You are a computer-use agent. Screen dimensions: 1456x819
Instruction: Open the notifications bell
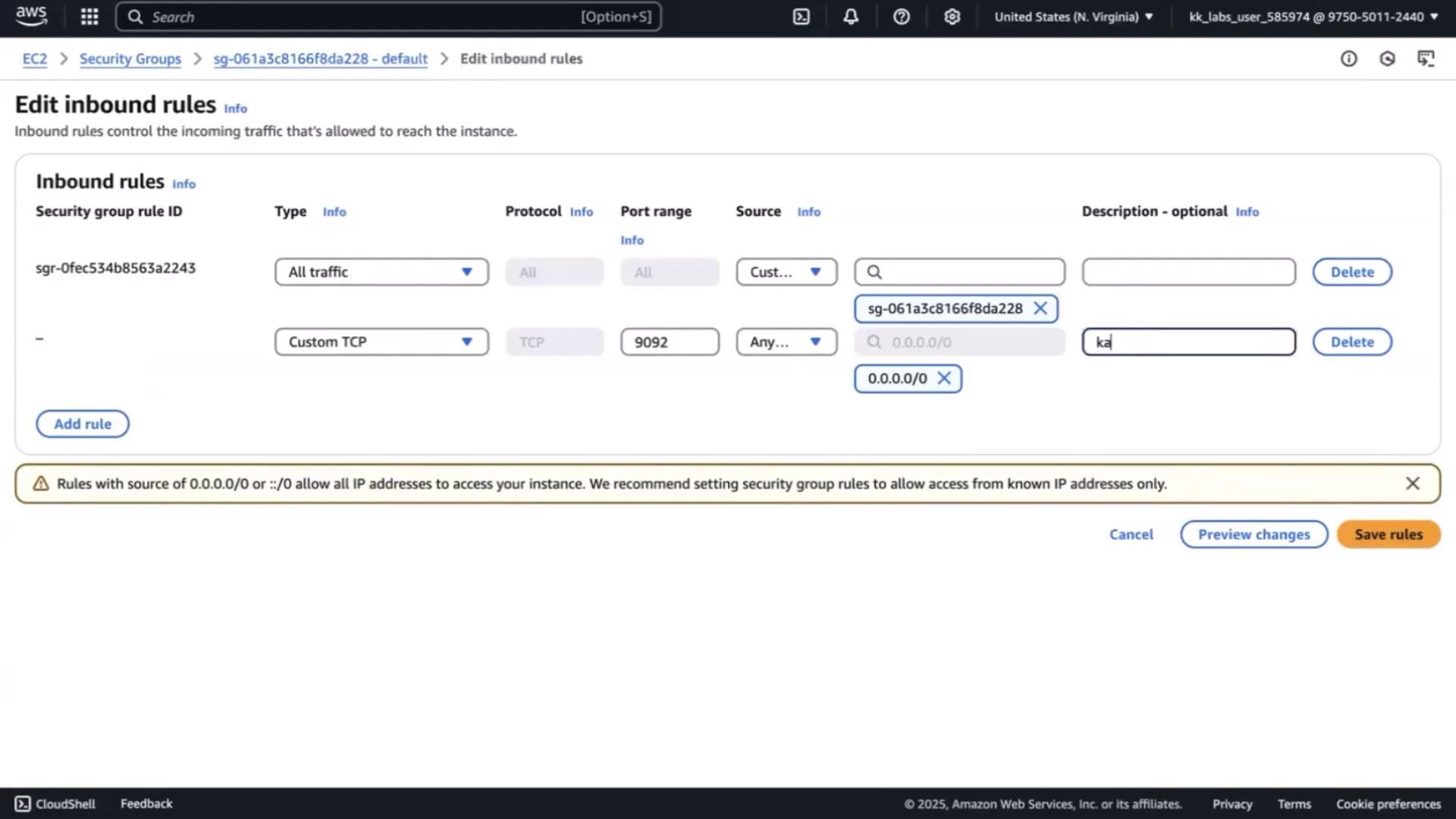851,17
